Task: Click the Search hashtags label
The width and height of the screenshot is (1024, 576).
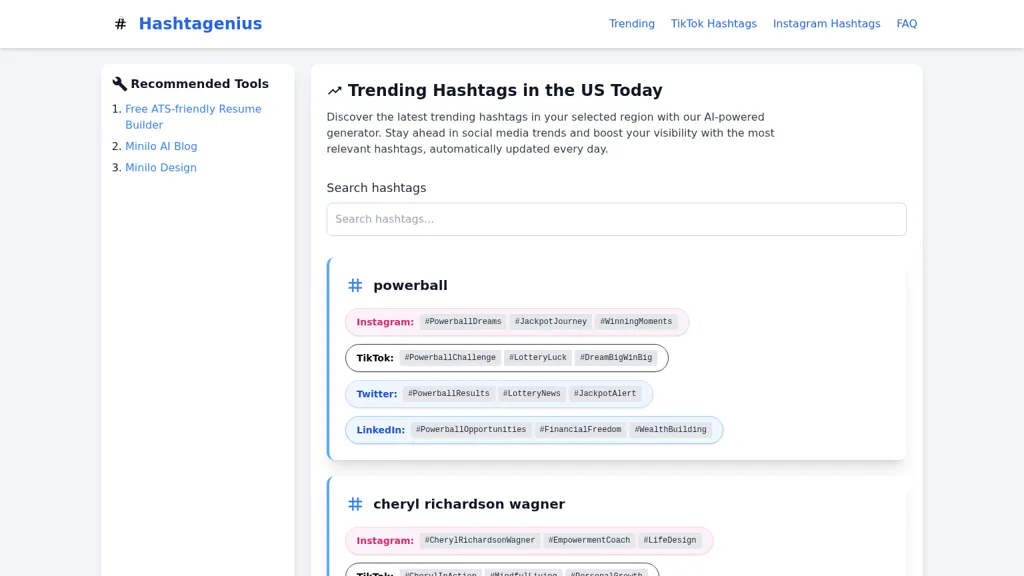Action: 376,188
